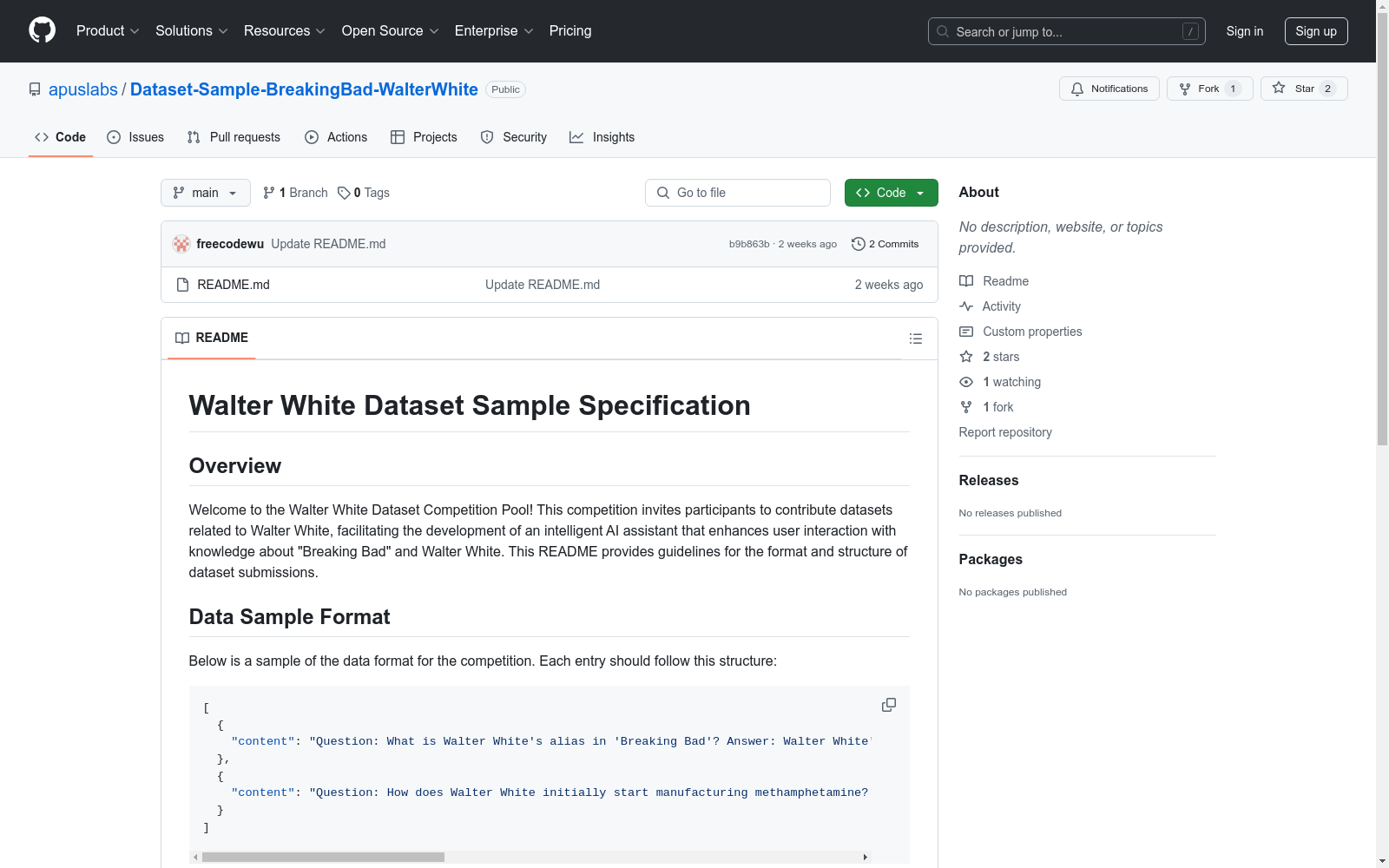Open the apuslabs owner link
The width and height of the screenshot is (1389, 868).
[83, 89]
